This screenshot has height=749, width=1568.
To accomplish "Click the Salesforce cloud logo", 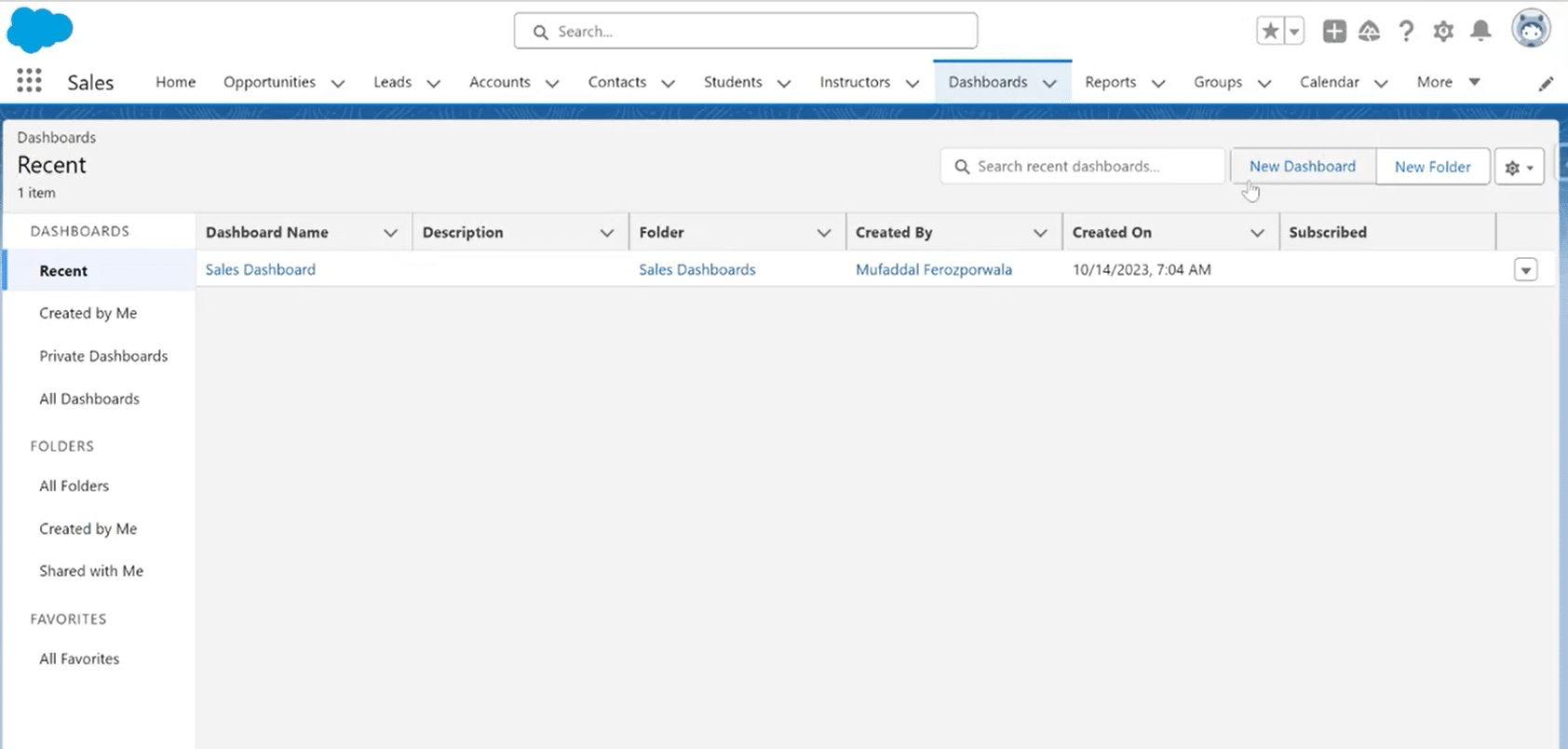I will 39,29.
